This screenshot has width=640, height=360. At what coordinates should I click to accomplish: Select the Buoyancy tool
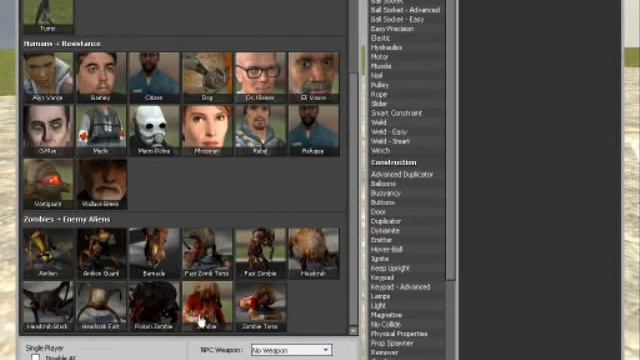386,193
